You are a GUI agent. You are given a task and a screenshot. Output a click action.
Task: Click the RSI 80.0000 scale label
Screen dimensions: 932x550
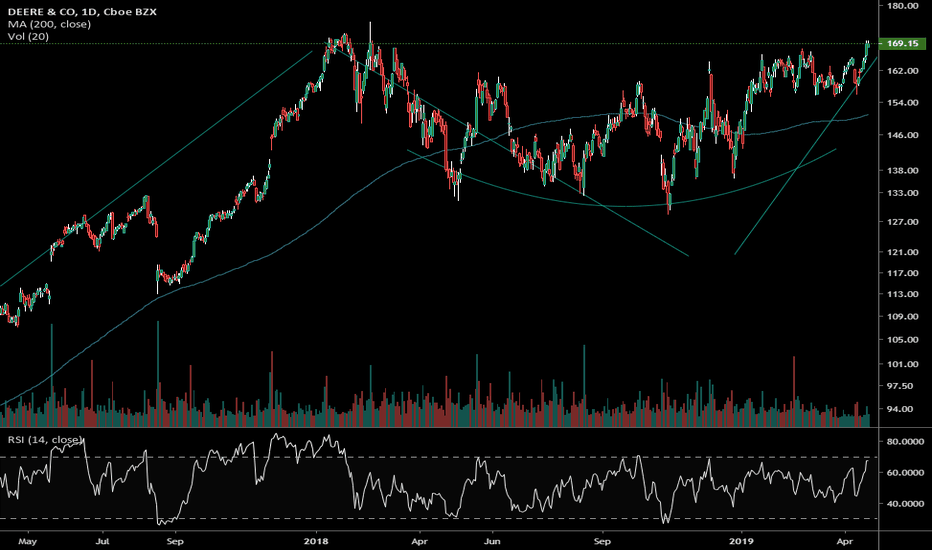click(906, 442)
